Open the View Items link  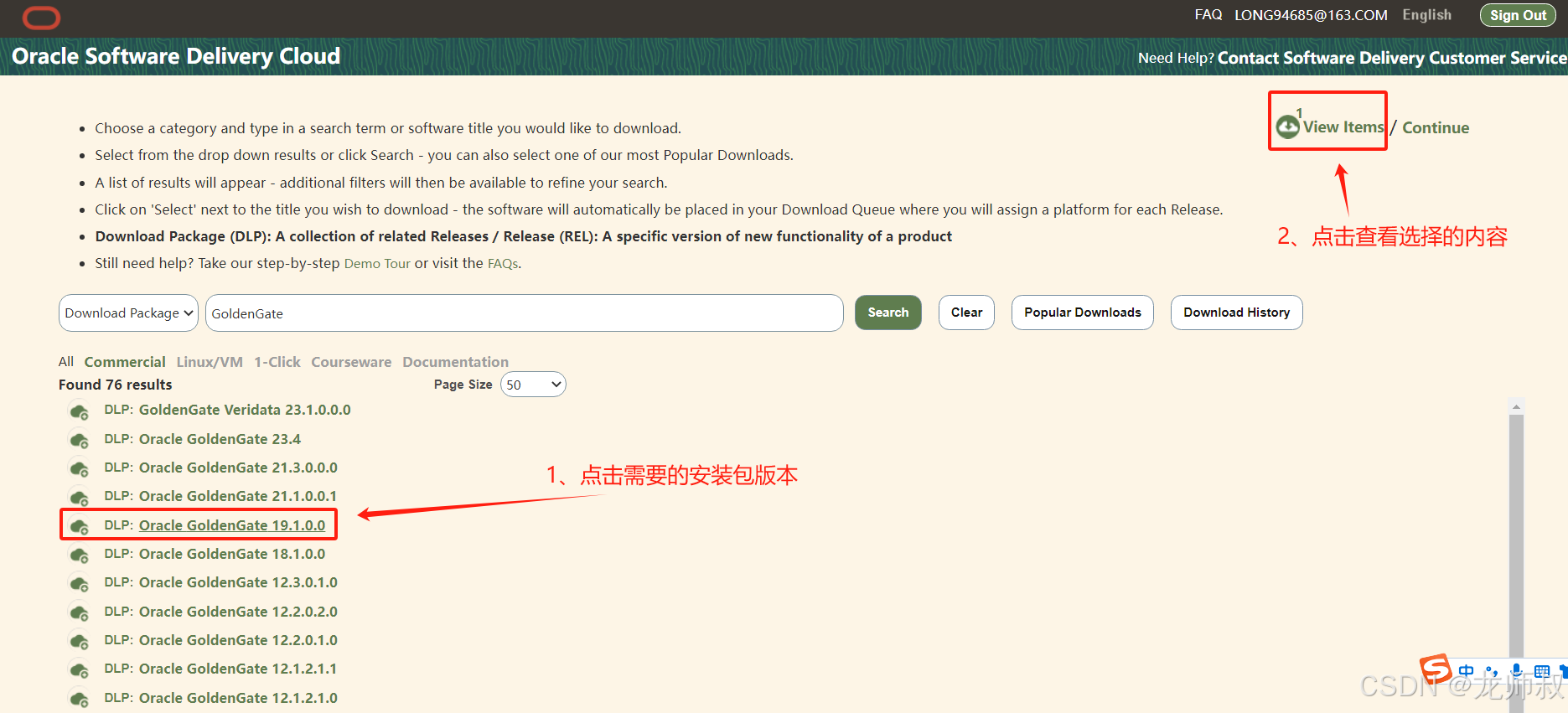click(1343, 127)
